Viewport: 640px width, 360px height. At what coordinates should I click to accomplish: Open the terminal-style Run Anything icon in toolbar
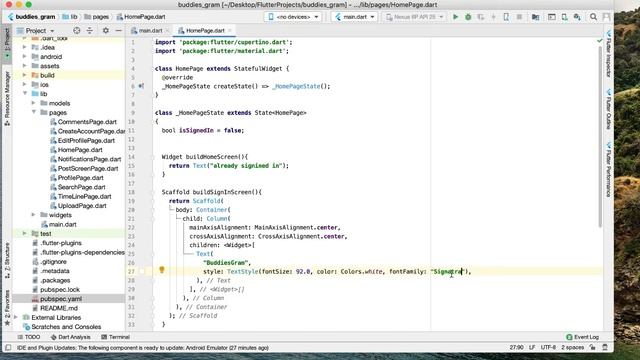click(x=552, y=17)
